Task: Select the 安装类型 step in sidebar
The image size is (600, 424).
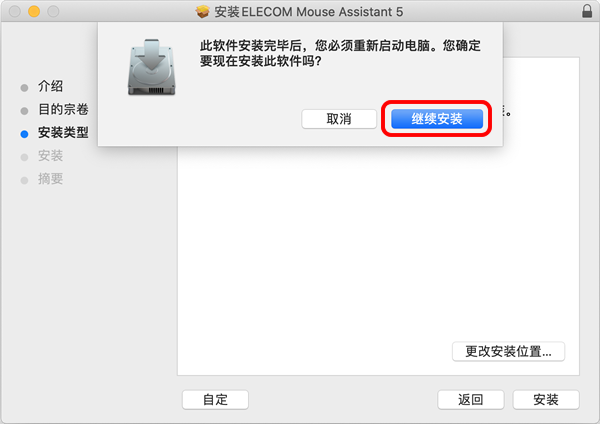Action: coord(63,132)
